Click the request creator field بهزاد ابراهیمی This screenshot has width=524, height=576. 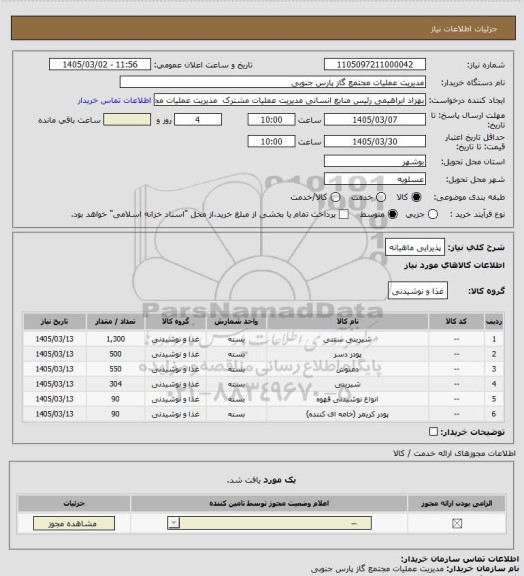[x=290, y=100]
